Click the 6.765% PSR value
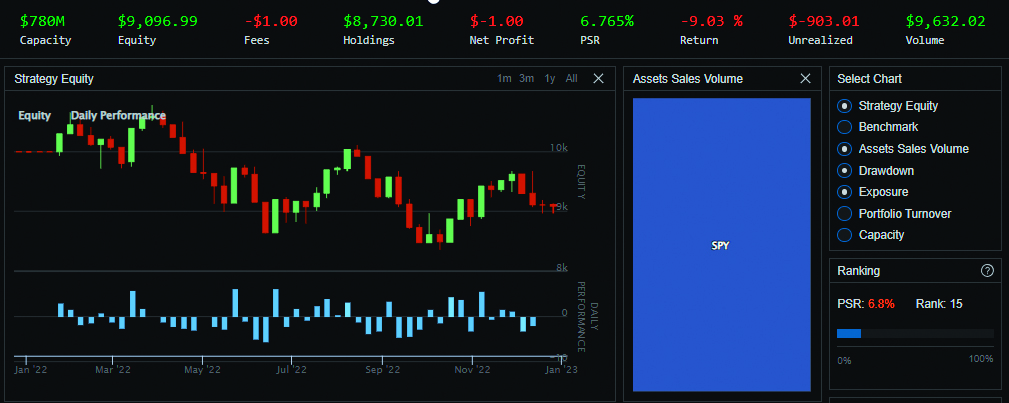The height and width of the screenshot is (403, 1009). pyautogui.click(x=607, y=21)
